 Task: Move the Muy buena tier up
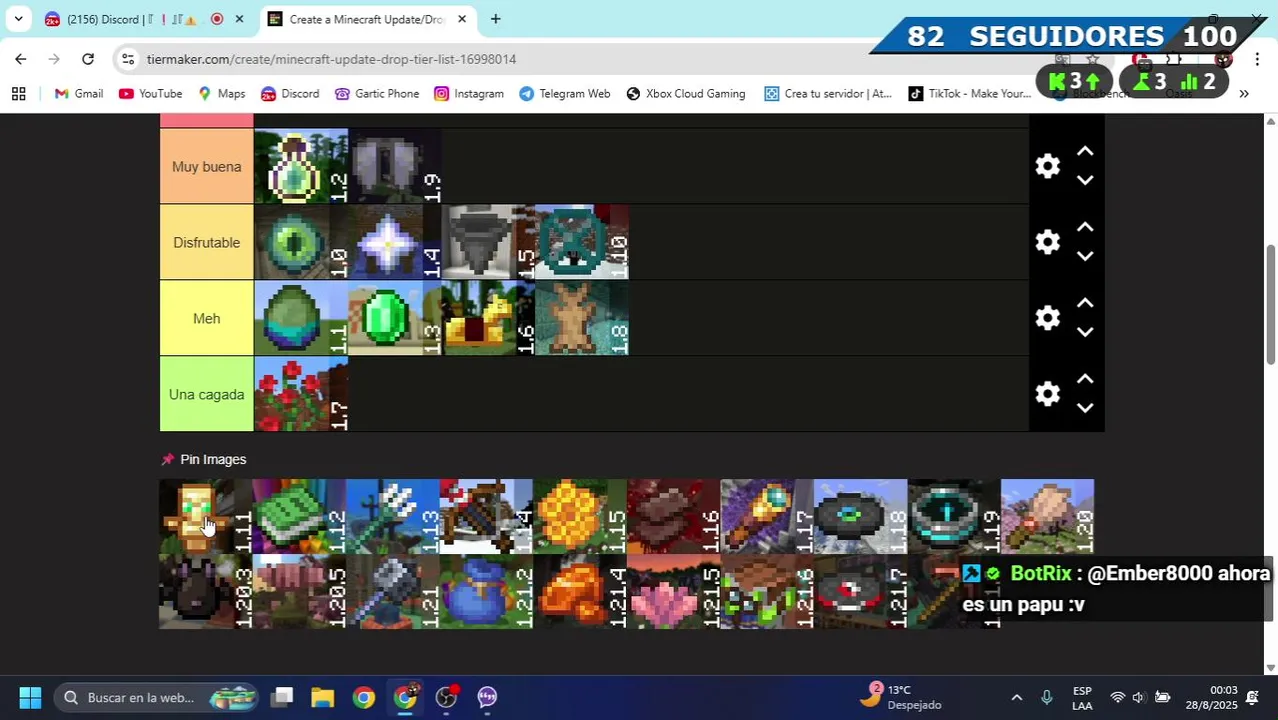(x=1085, y=152)
